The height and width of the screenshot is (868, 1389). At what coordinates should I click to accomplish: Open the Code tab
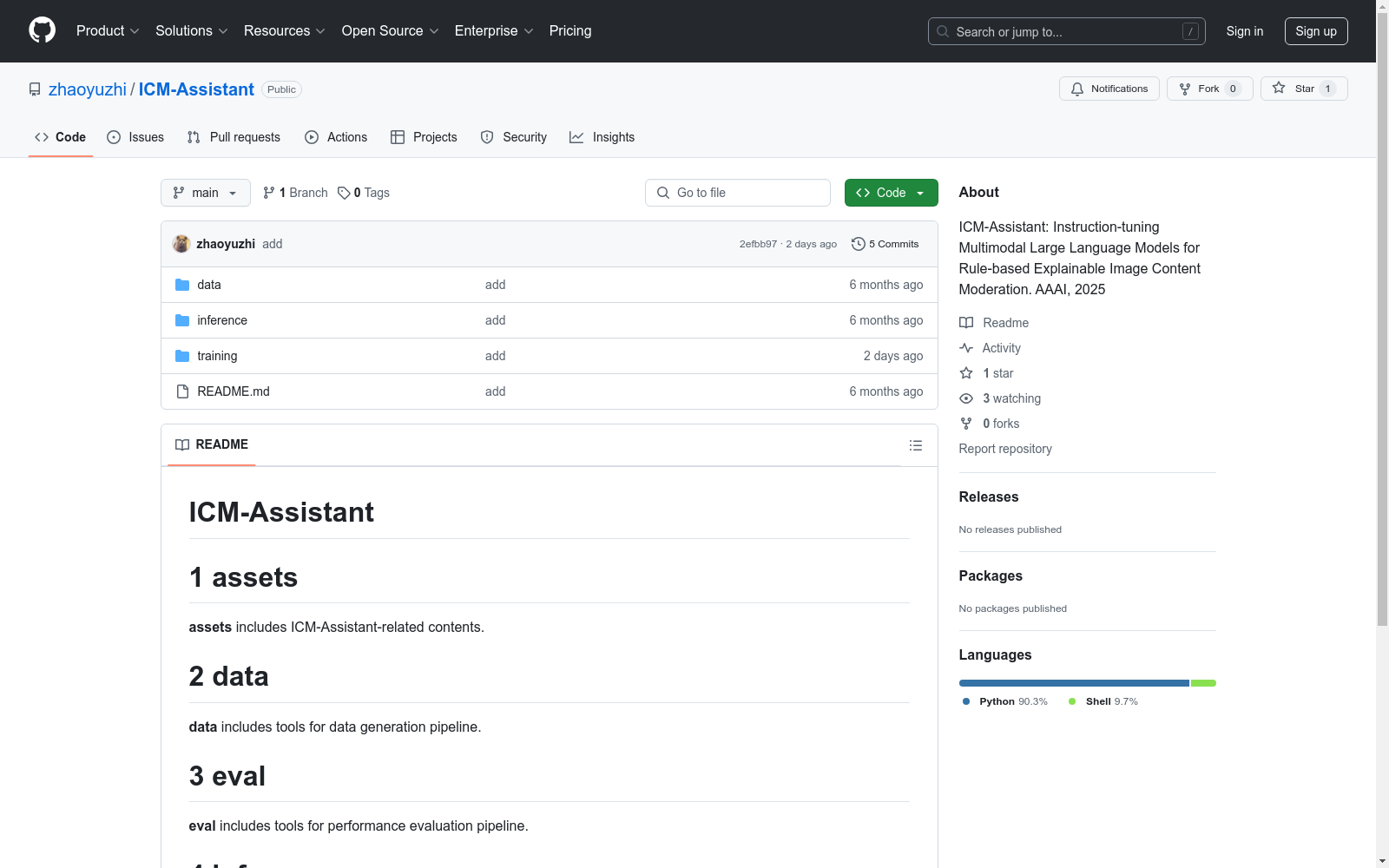click(x=61, y=137)
